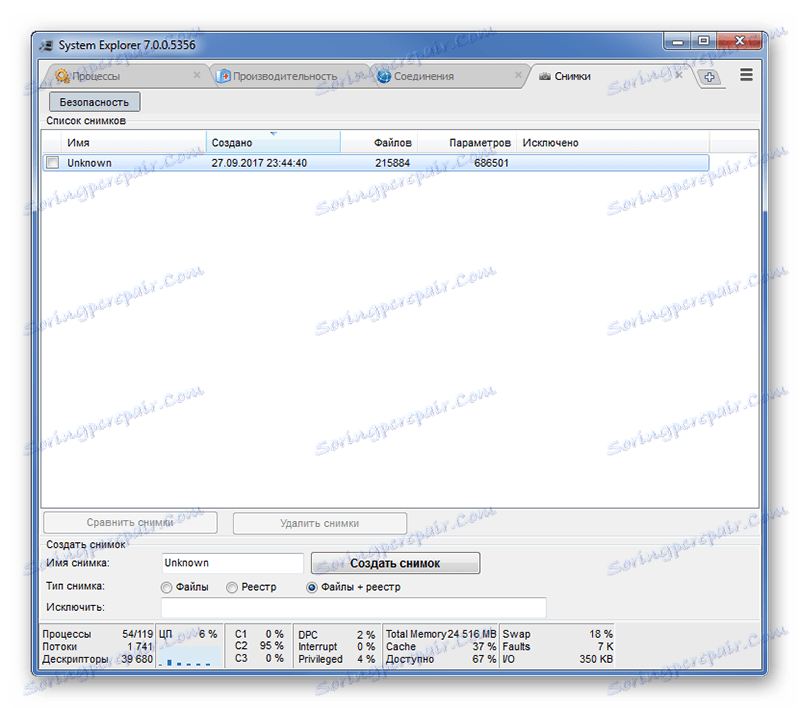Maximize the System Explorer window
Screen dimensions: 800x708
(704, 41)
